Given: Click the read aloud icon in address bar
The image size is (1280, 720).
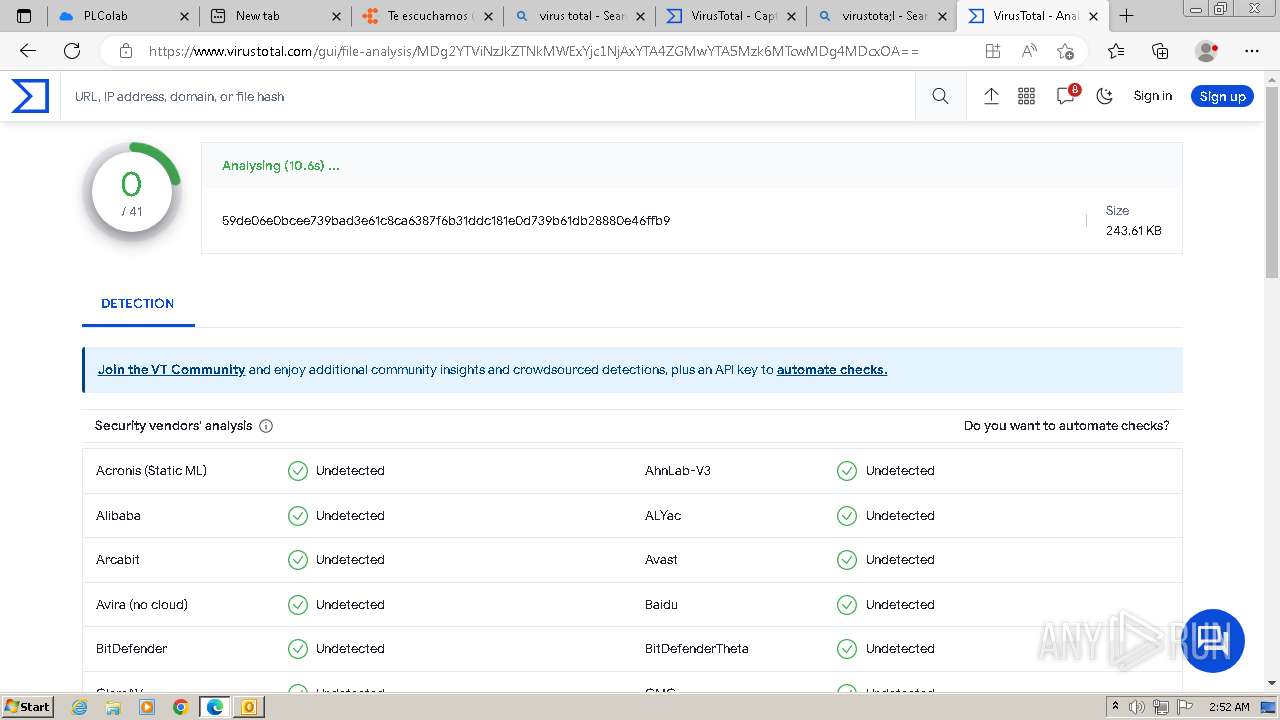Looking at the screenshot, I should pyautogui.click(x=1029, y=51).
